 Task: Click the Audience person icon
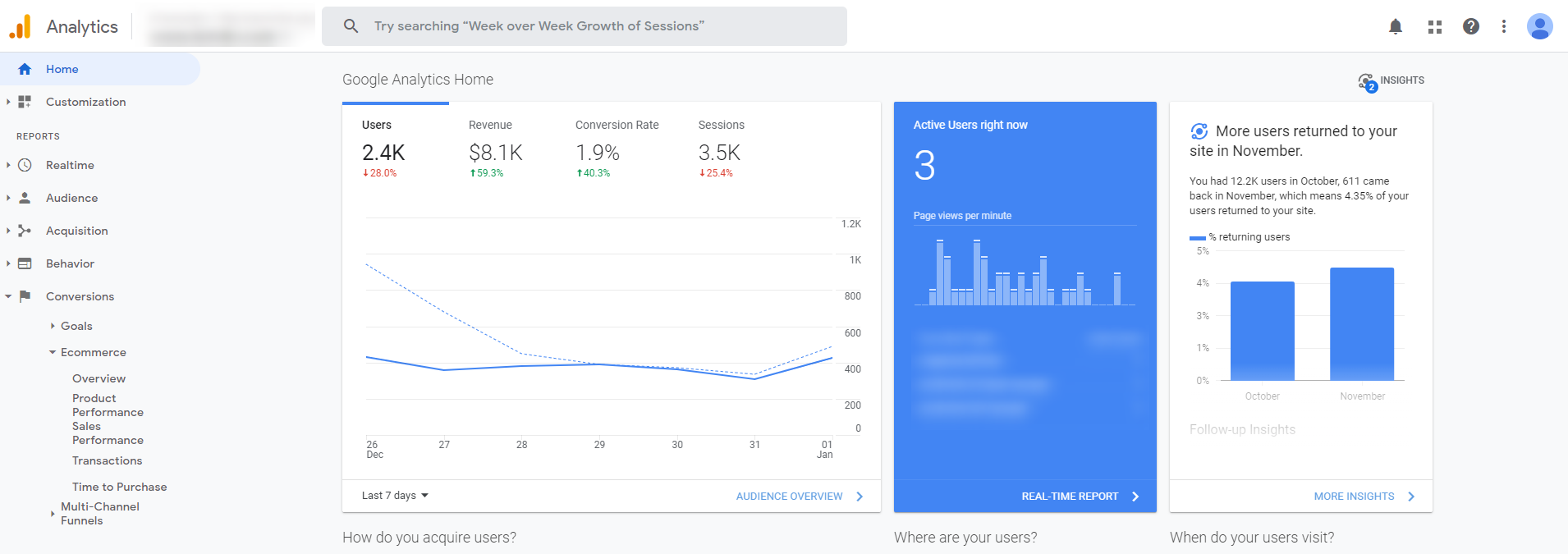click(25, 198)
